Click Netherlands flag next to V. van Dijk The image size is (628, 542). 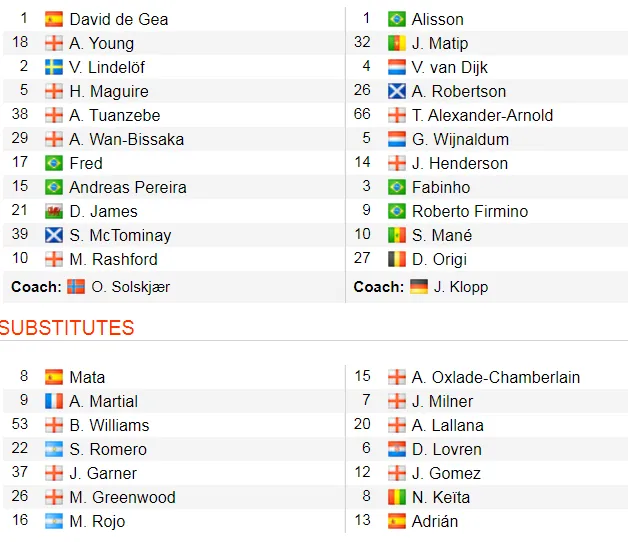point(397,67)
